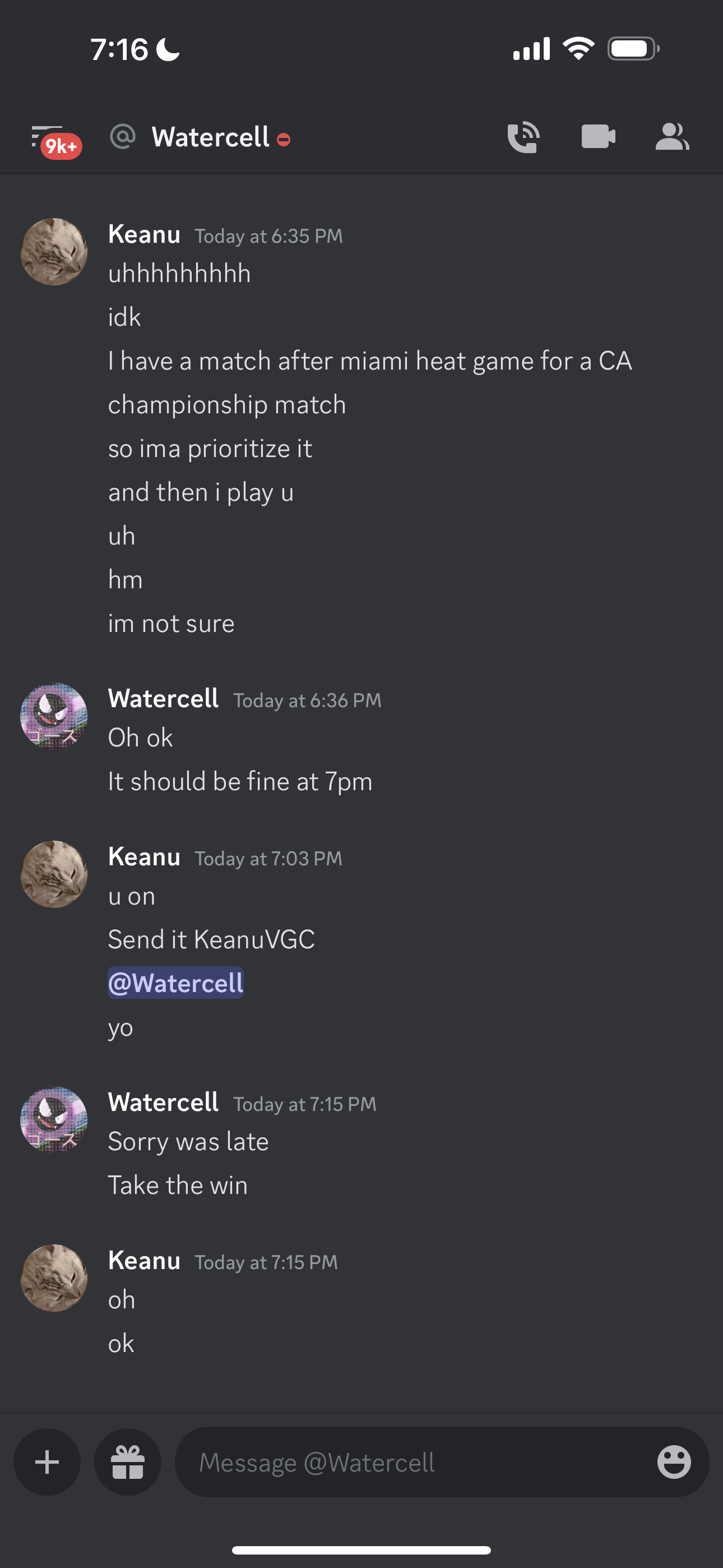Tap the "It should be fine at 7pm" message
The height and width of the screenshot is (1568, 723).
pyautogui.click(x=240, y=782)
